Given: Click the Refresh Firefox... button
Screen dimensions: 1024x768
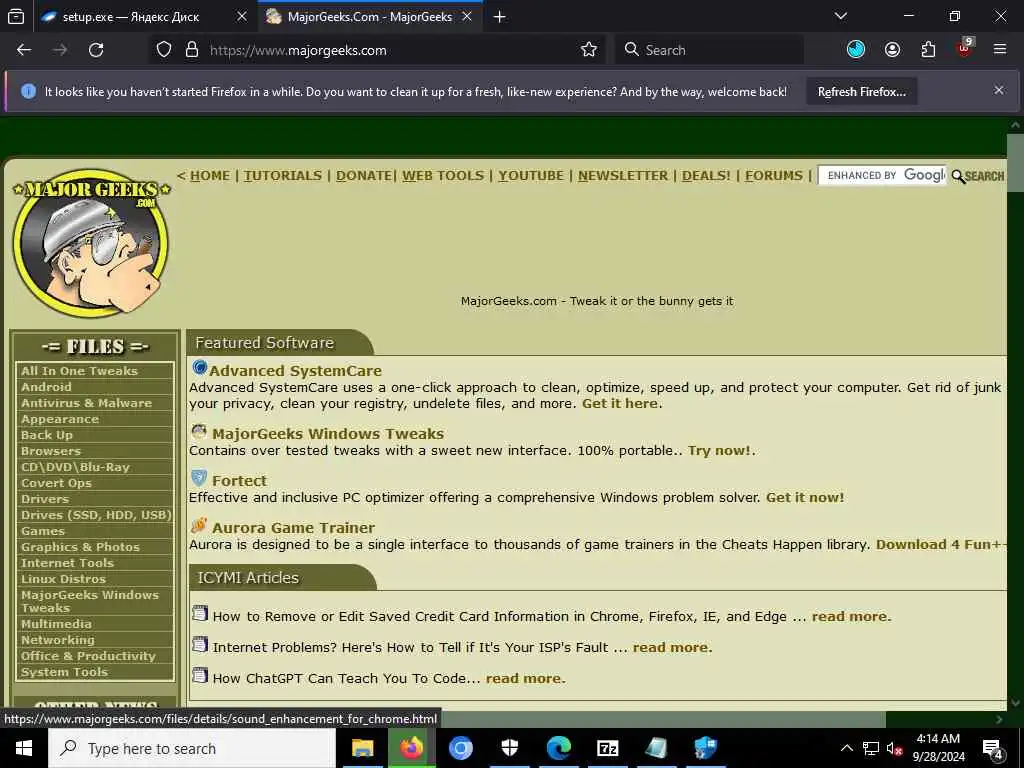Looking at the screenshot, I should pos(861,92).
